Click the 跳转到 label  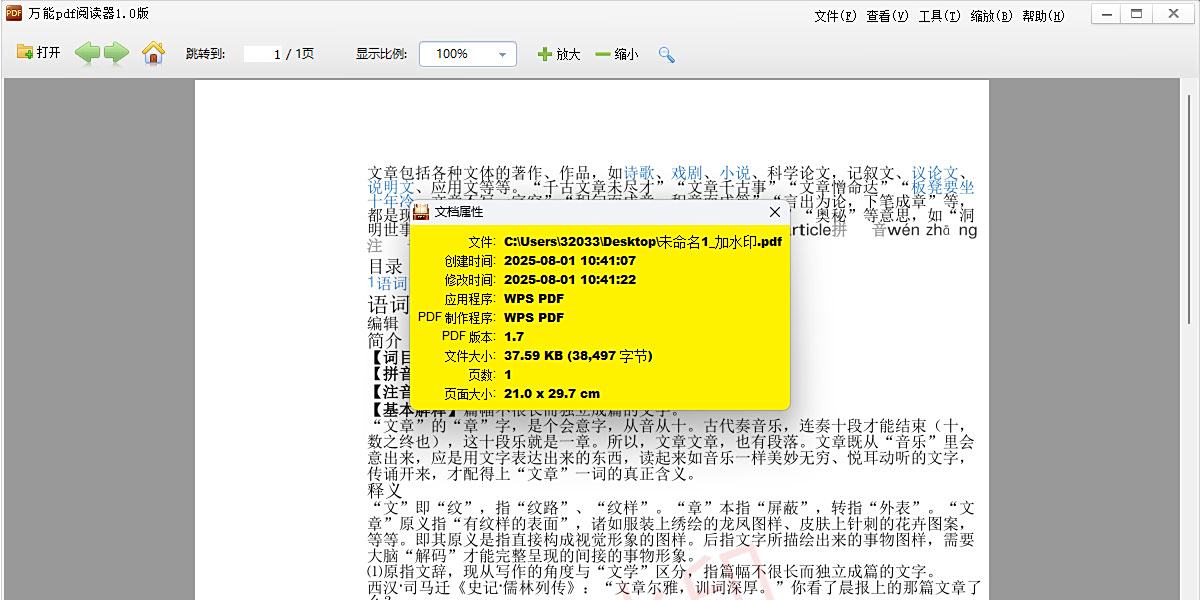(206, 54)
